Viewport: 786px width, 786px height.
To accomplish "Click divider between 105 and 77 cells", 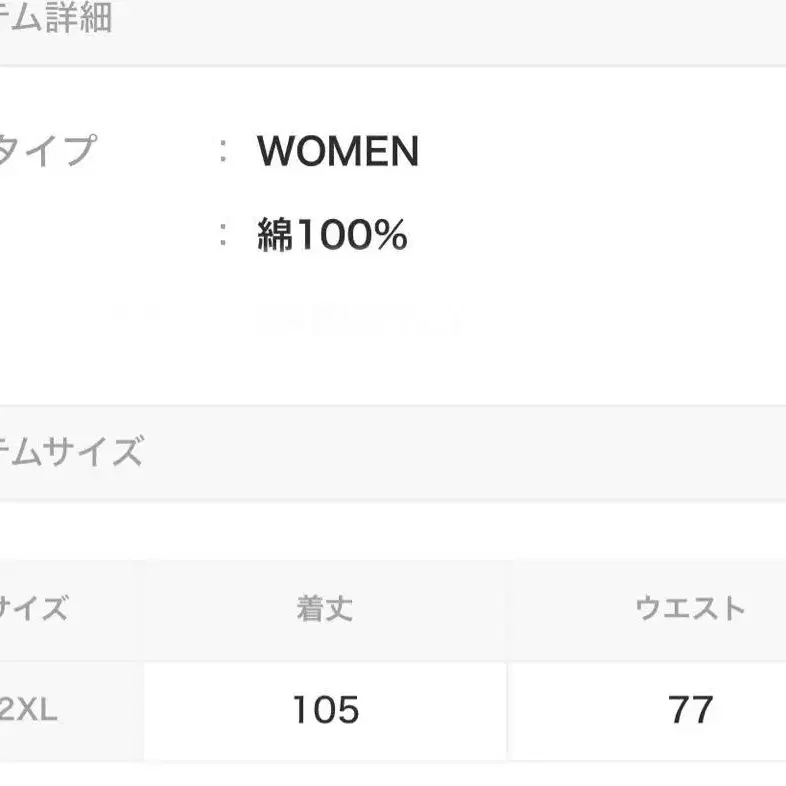I will (x=507, y=710).
